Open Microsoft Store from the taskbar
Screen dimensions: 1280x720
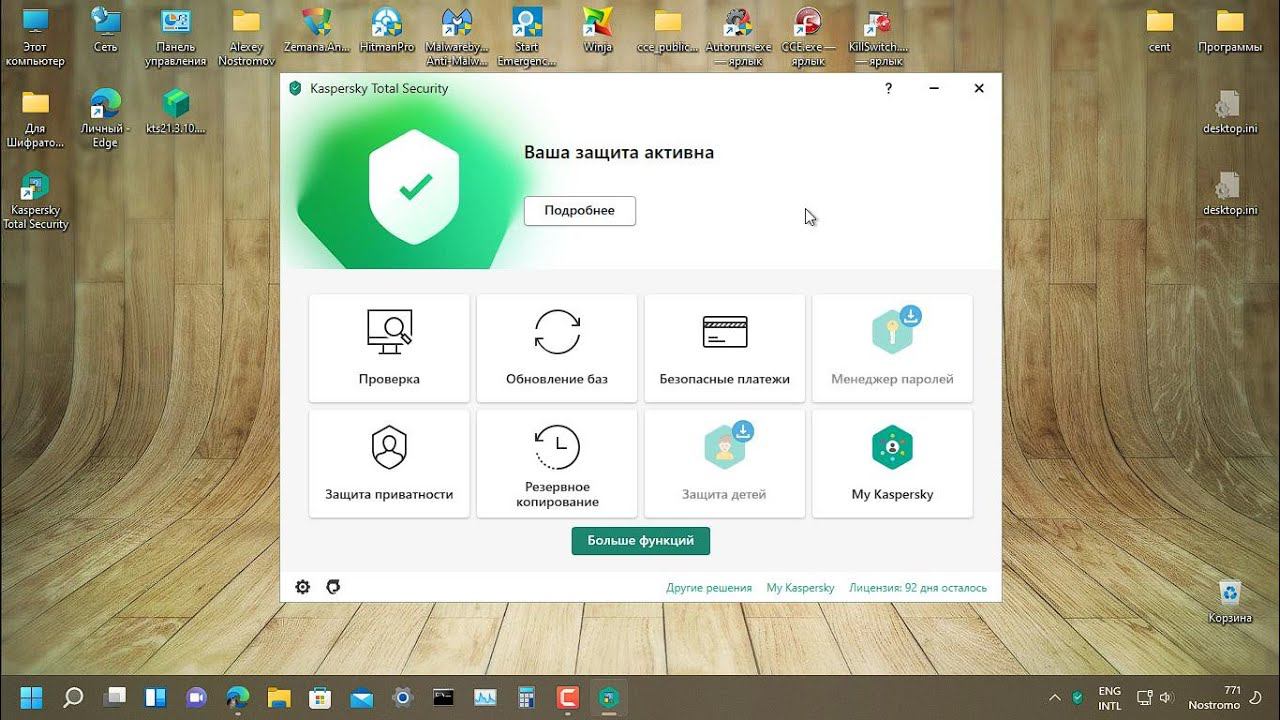(320, 697)
